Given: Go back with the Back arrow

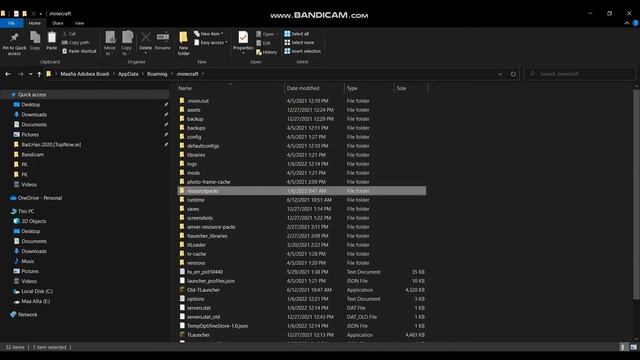Looking at the screenshot, I should coord(8,74).
